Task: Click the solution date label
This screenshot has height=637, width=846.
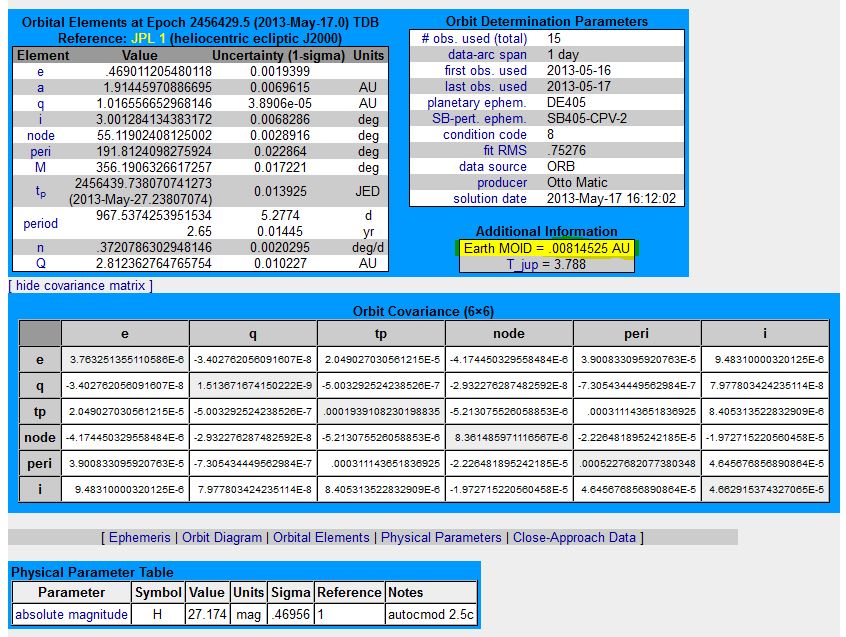Action: (x=489, y=198)
